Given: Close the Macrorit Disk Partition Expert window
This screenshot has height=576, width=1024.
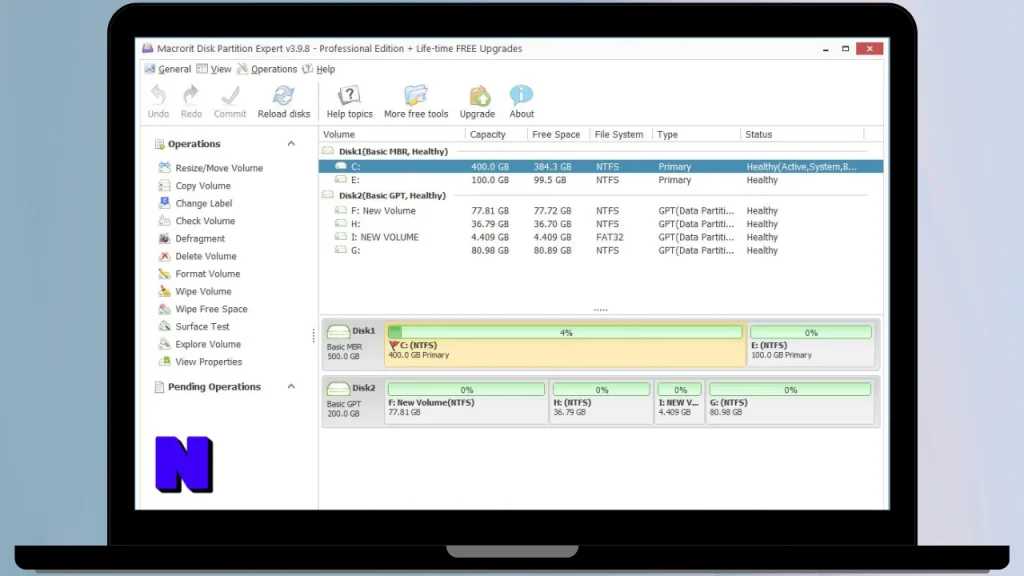Looking at the screenshot, I should (869, 48).
